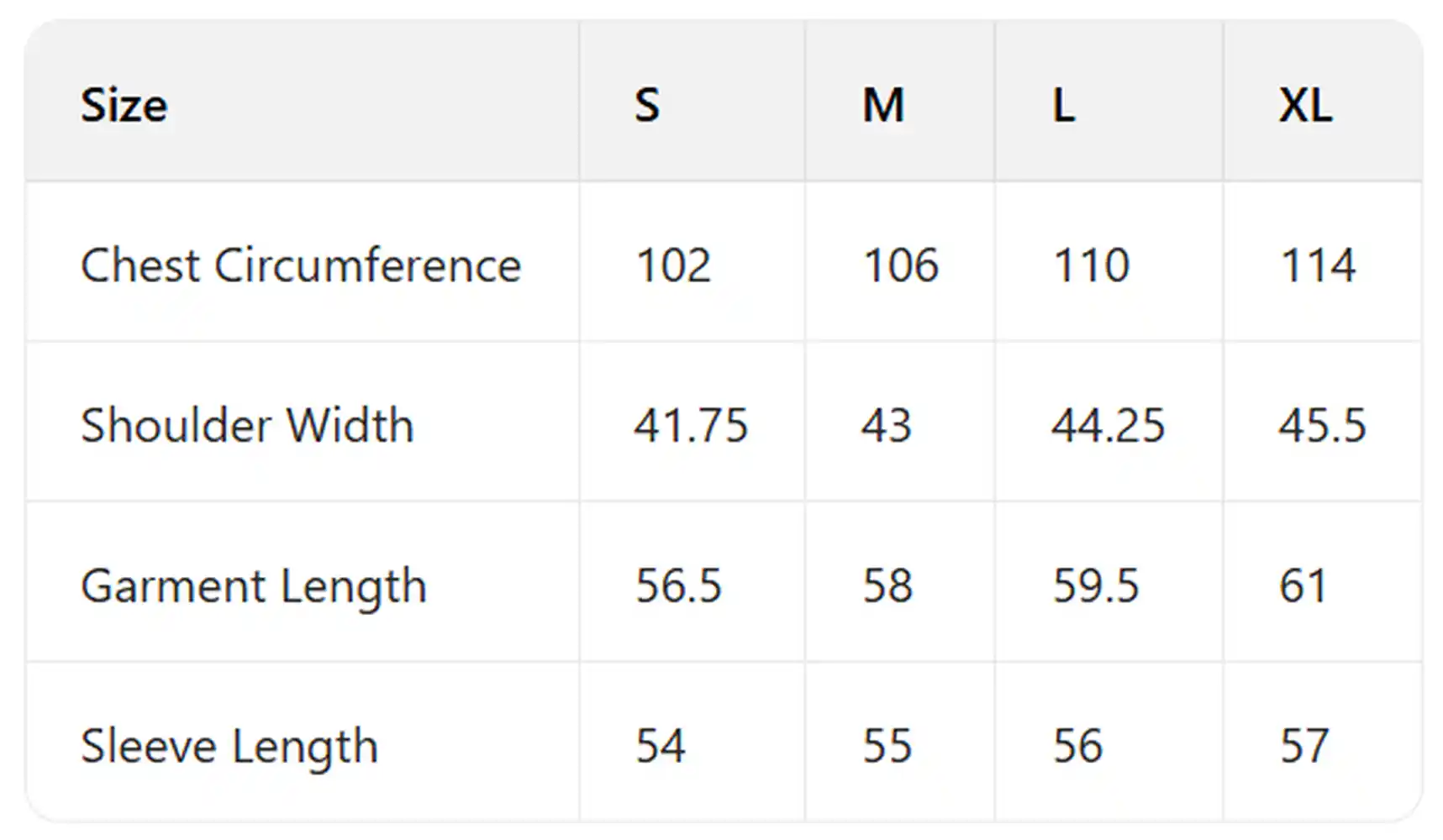This screenshot has height=840, width=1443.
Task: Click the sleeve length value 54
Action: point(661,746)
